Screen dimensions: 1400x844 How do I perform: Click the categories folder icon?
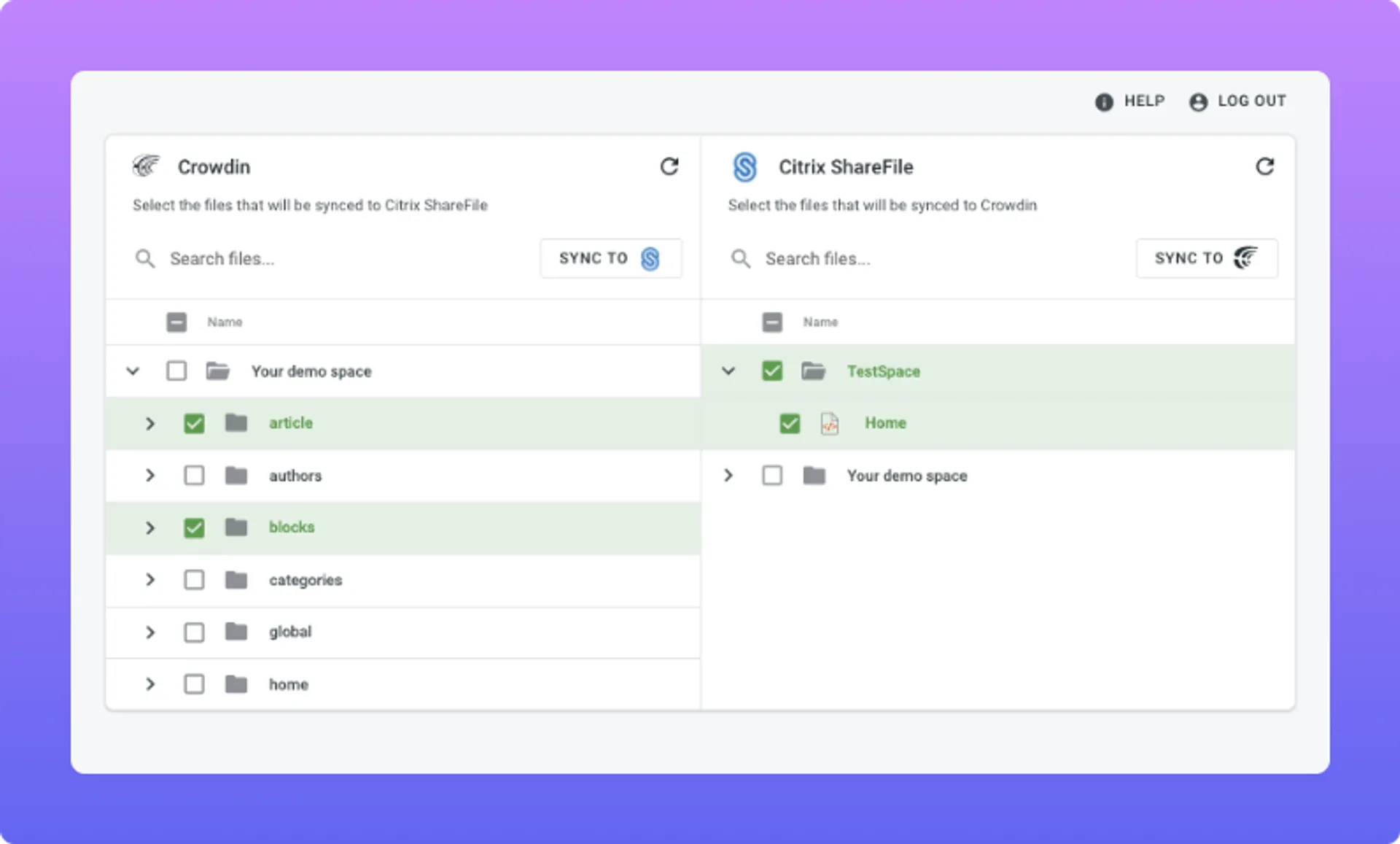coord(236,580)
